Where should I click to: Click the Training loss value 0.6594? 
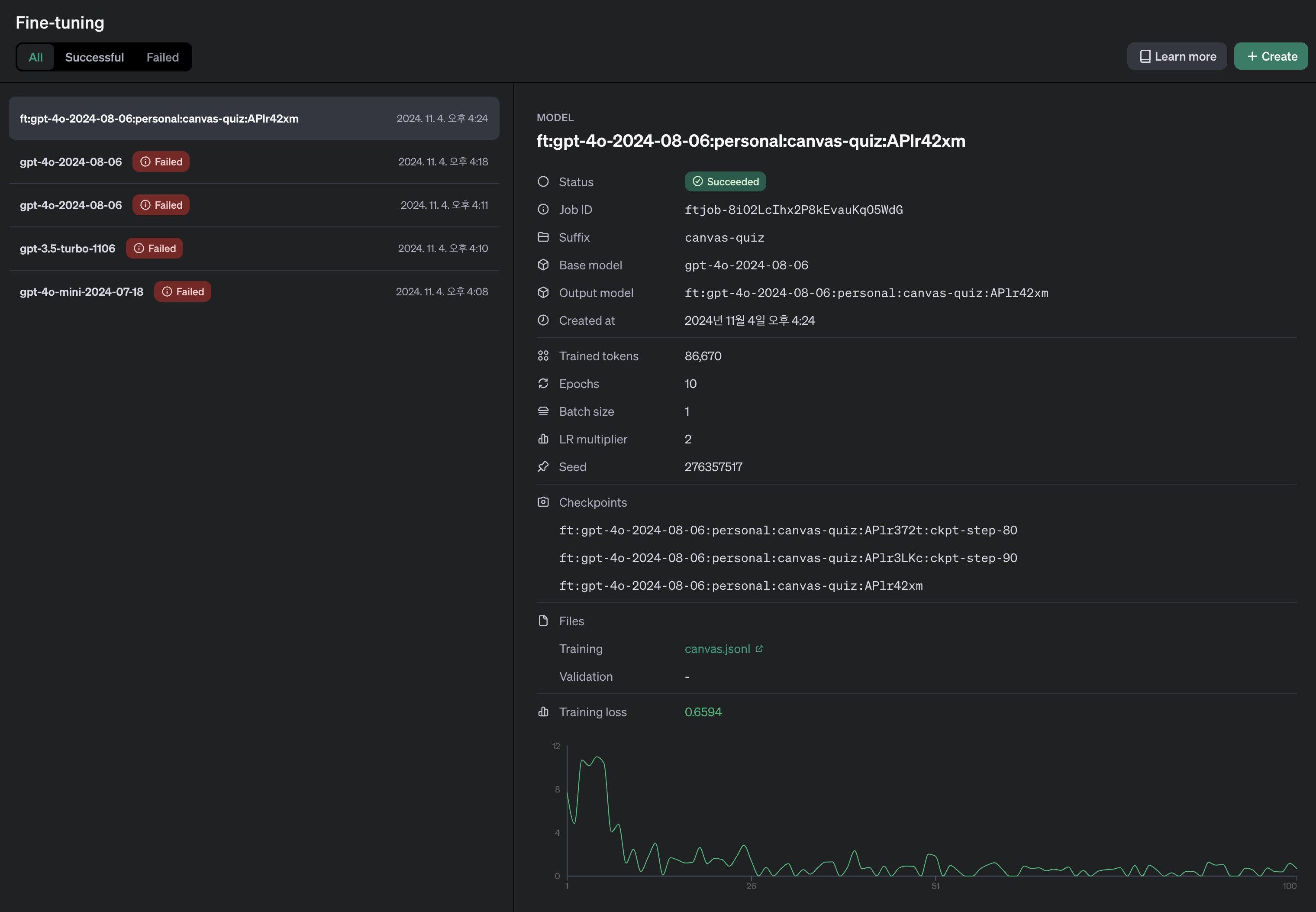click(703, 712)
